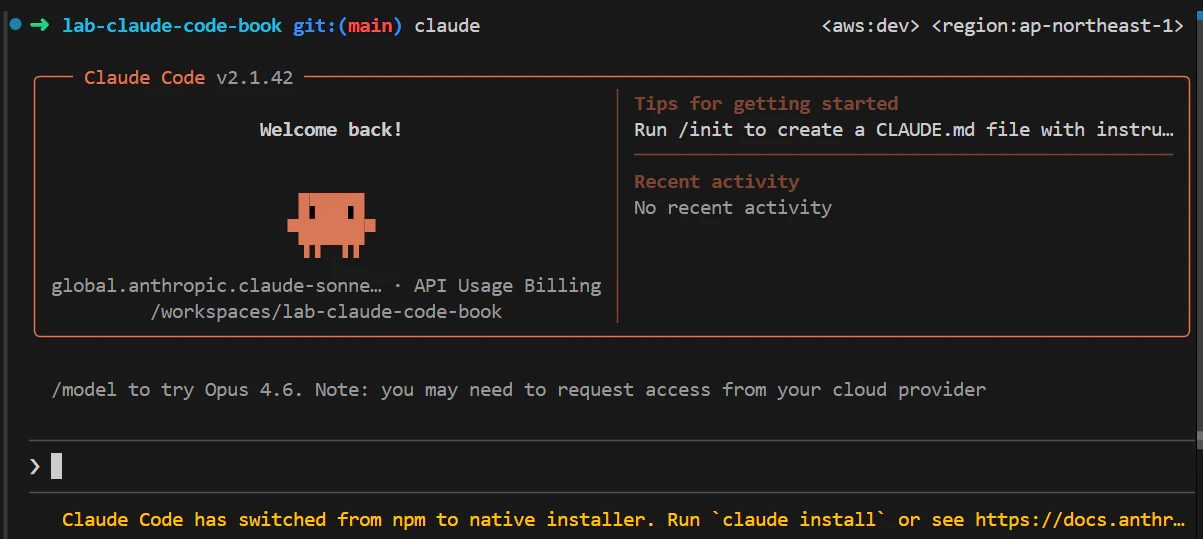Click the 'lab-claude-code-book' directory name in prompt
The height and width of the screenshot is (539, 1203).
(172, 25)
